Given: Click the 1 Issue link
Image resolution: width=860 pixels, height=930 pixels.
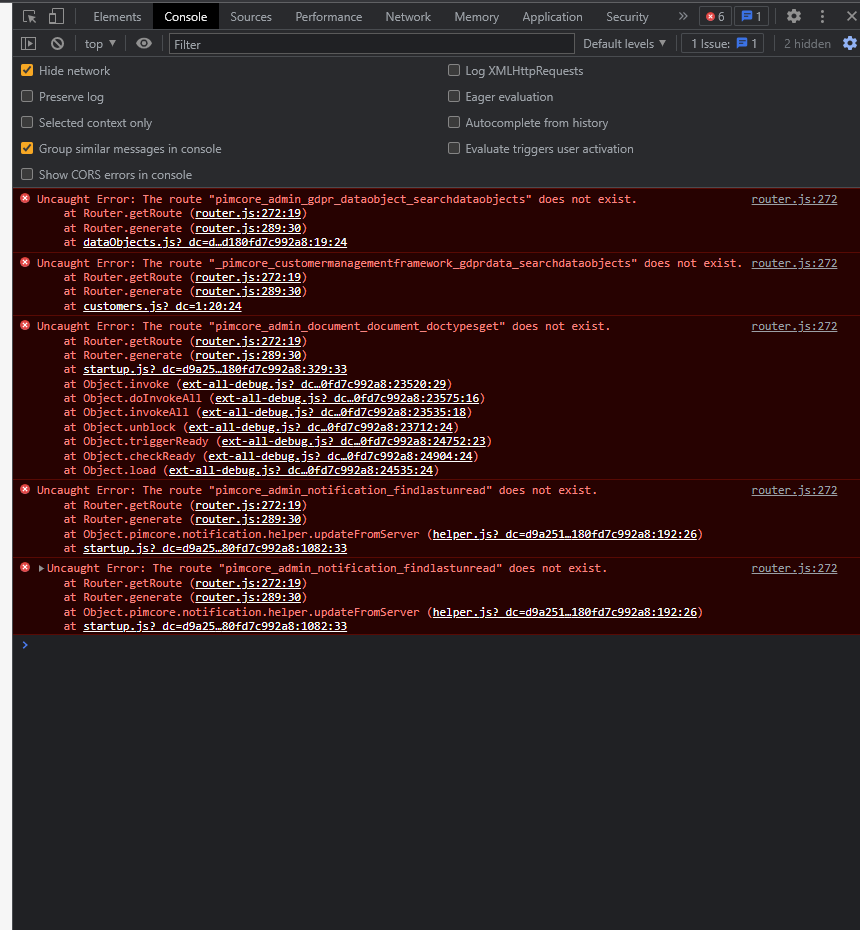Looking at the screenshot, I should coord(722,43).
